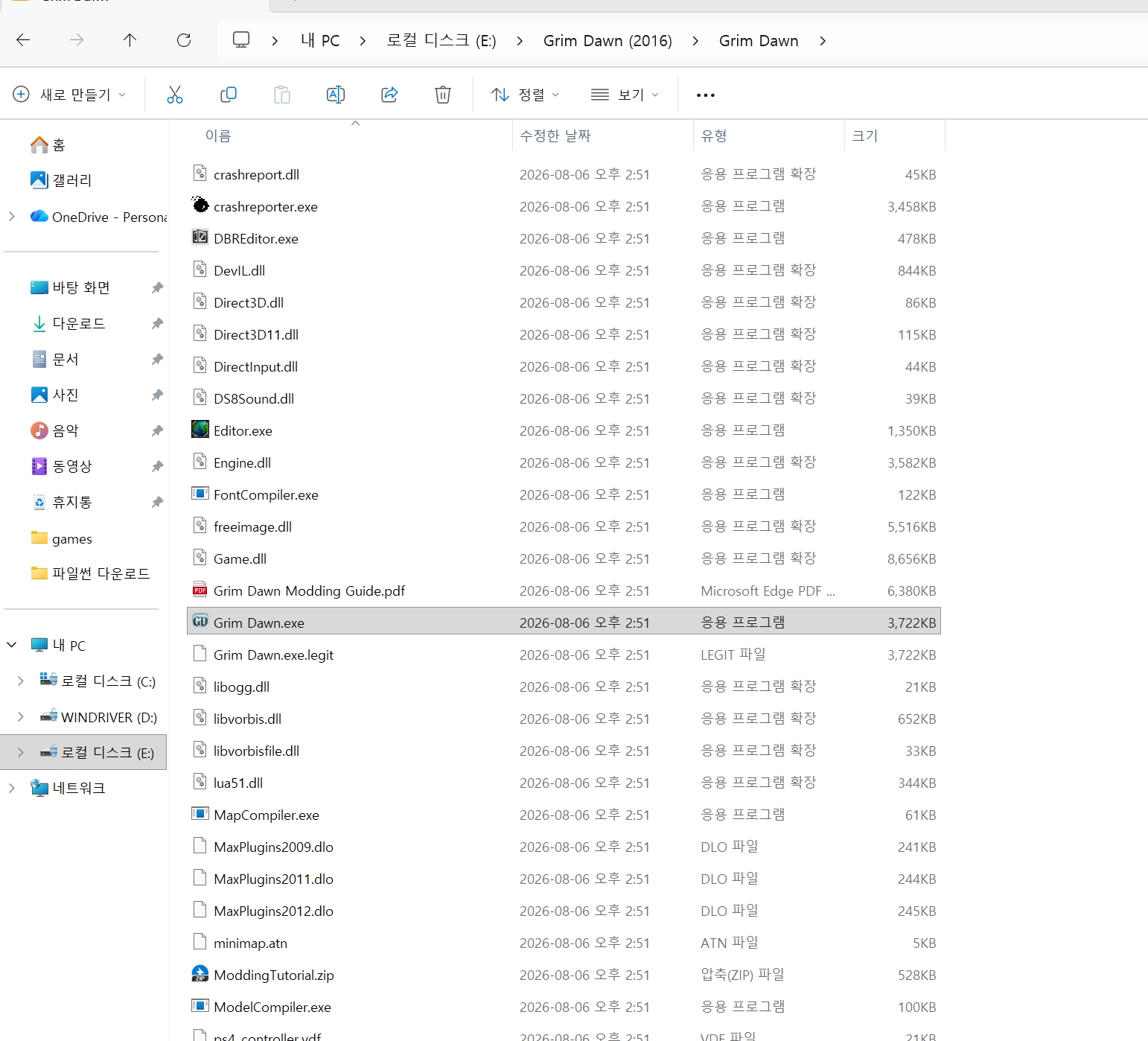Screen dimensions: 1148x1041
Task: Open 다운로드 (Downloads) quick access
Action: pos(68,323)
